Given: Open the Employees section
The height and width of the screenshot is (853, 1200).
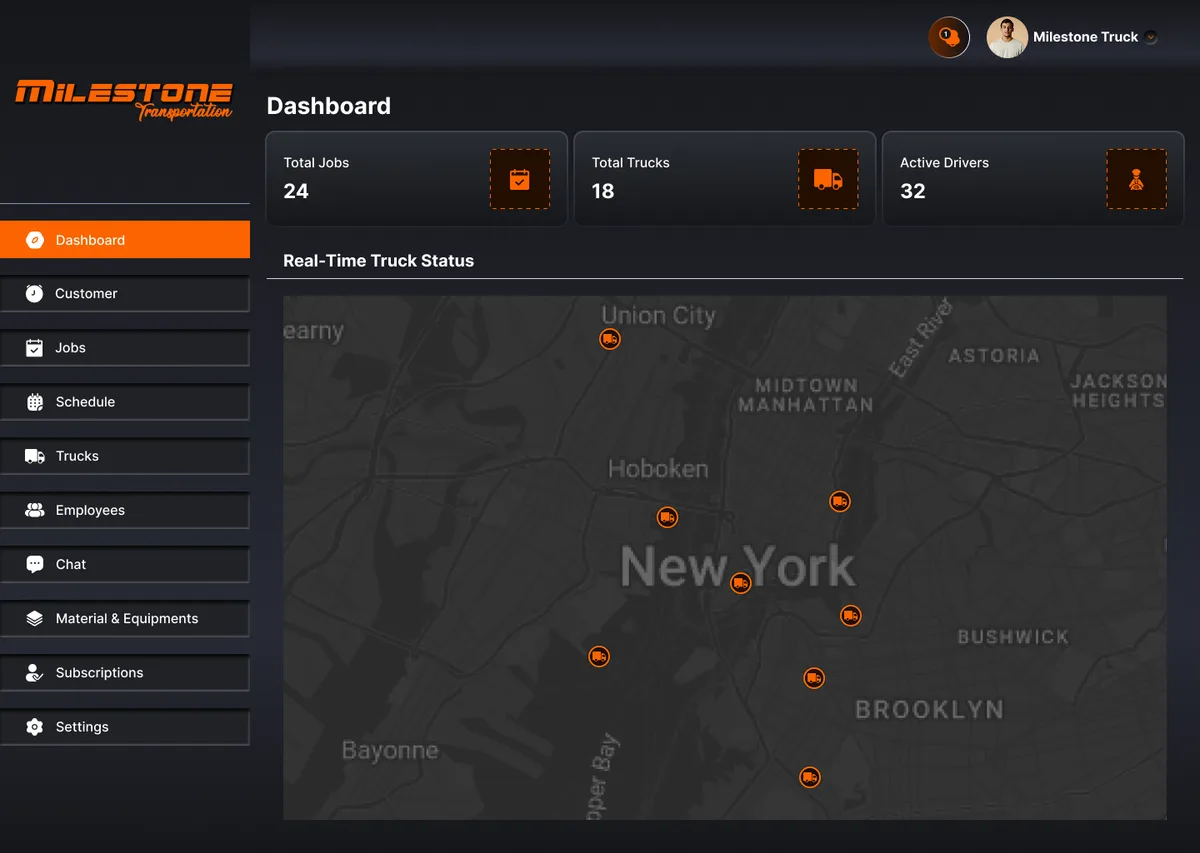Looking at the screenshot, I should (125, 510).
